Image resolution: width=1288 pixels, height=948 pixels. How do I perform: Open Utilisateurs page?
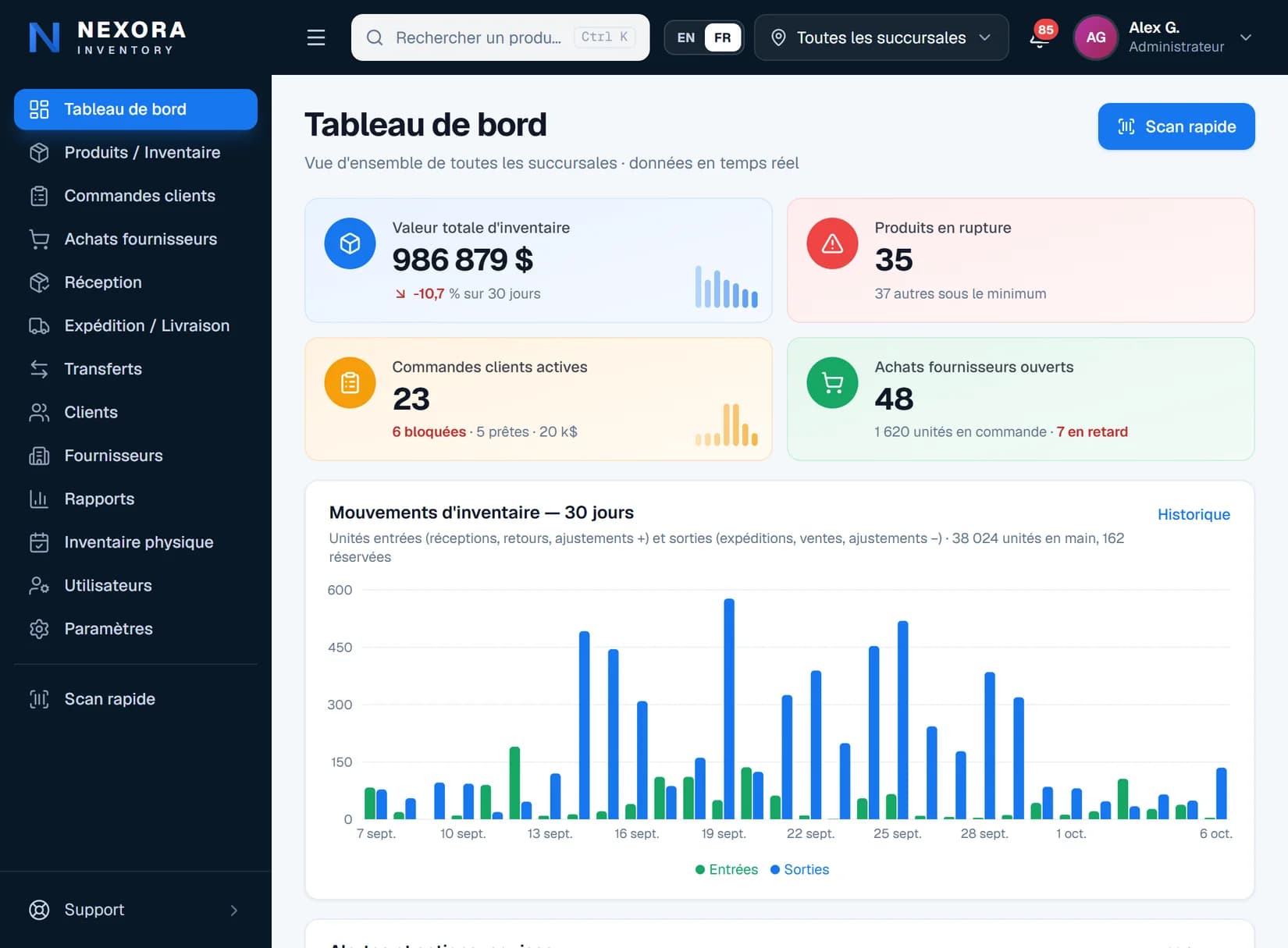tap(136, 585)
